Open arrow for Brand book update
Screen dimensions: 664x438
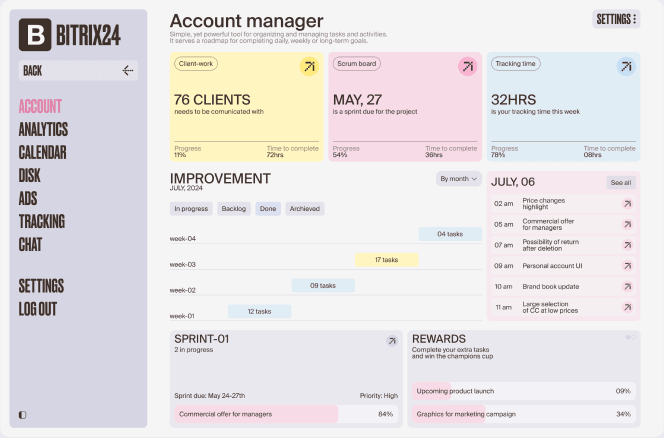[628, 286]
